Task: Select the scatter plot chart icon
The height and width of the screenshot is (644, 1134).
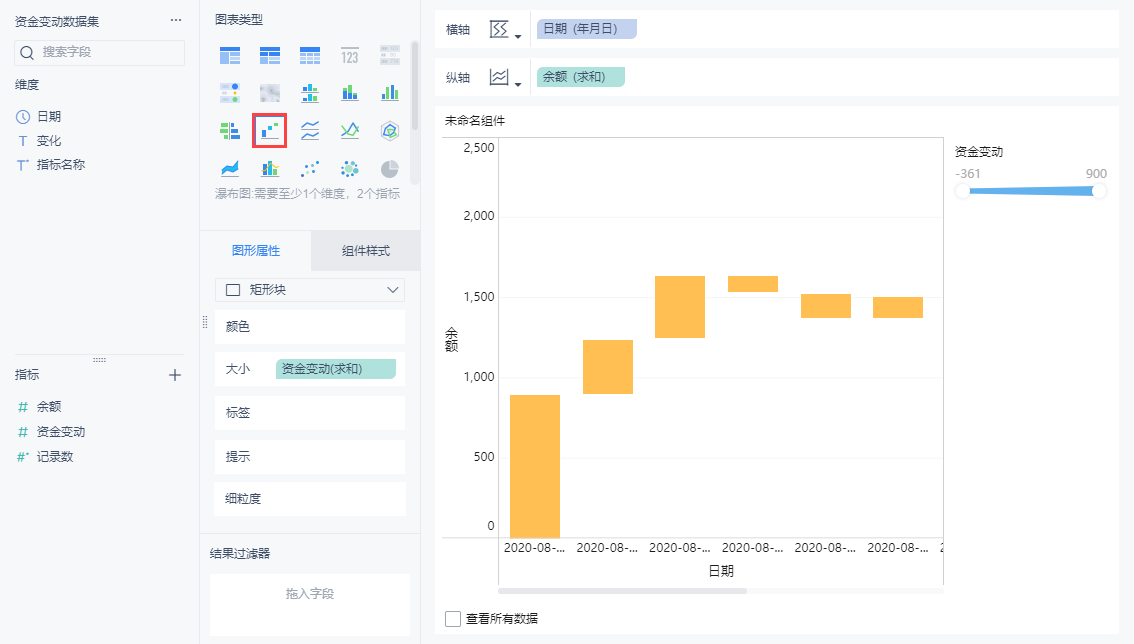Action: coord(310,169)
